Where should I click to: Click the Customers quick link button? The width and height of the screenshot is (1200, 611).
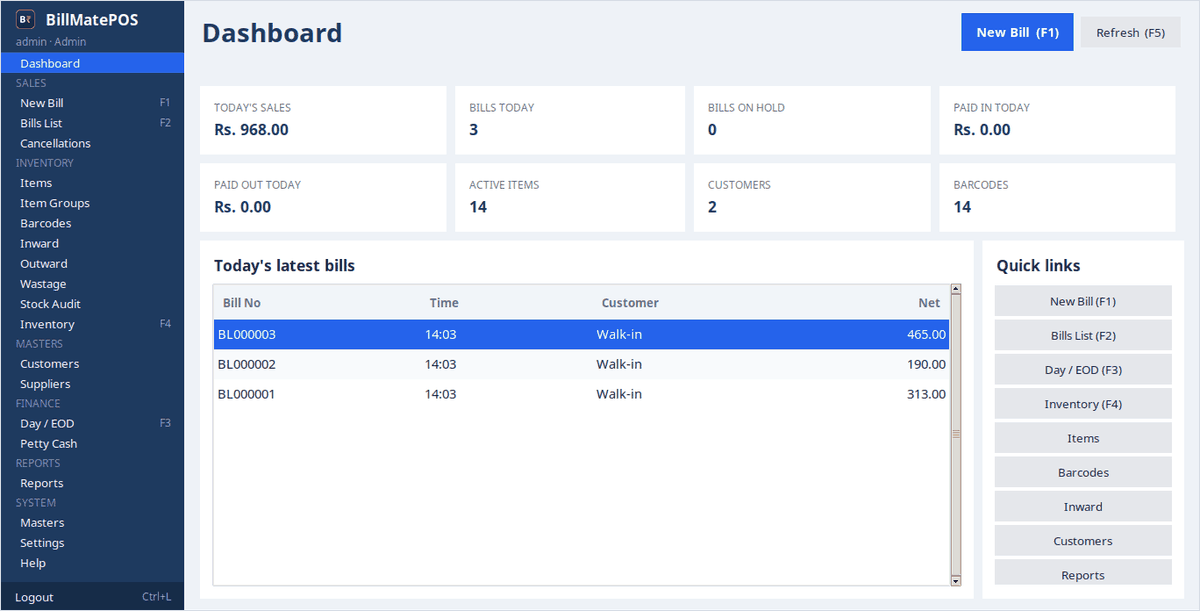(1083, 541)
